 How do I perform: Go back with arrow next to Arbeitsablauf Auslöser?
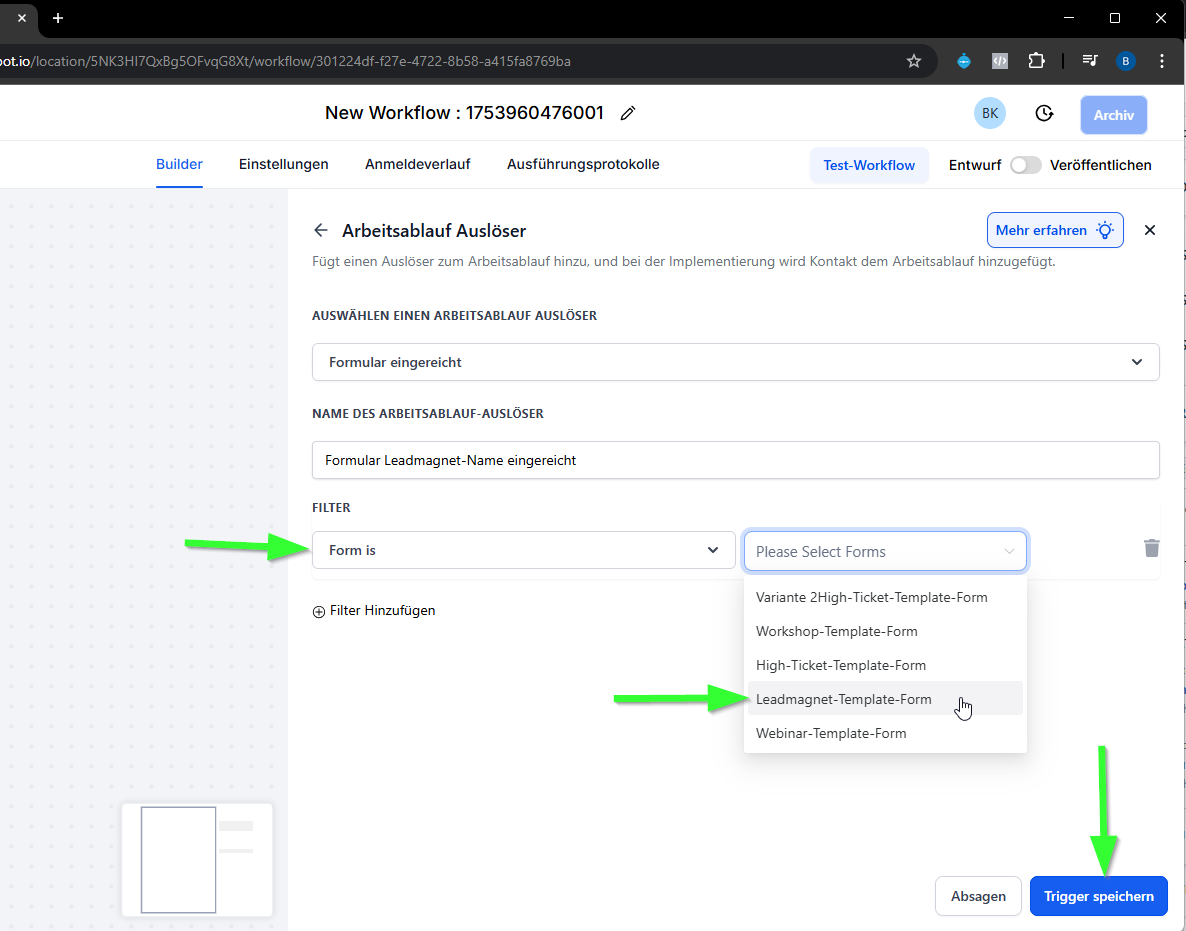pos(321,230)
